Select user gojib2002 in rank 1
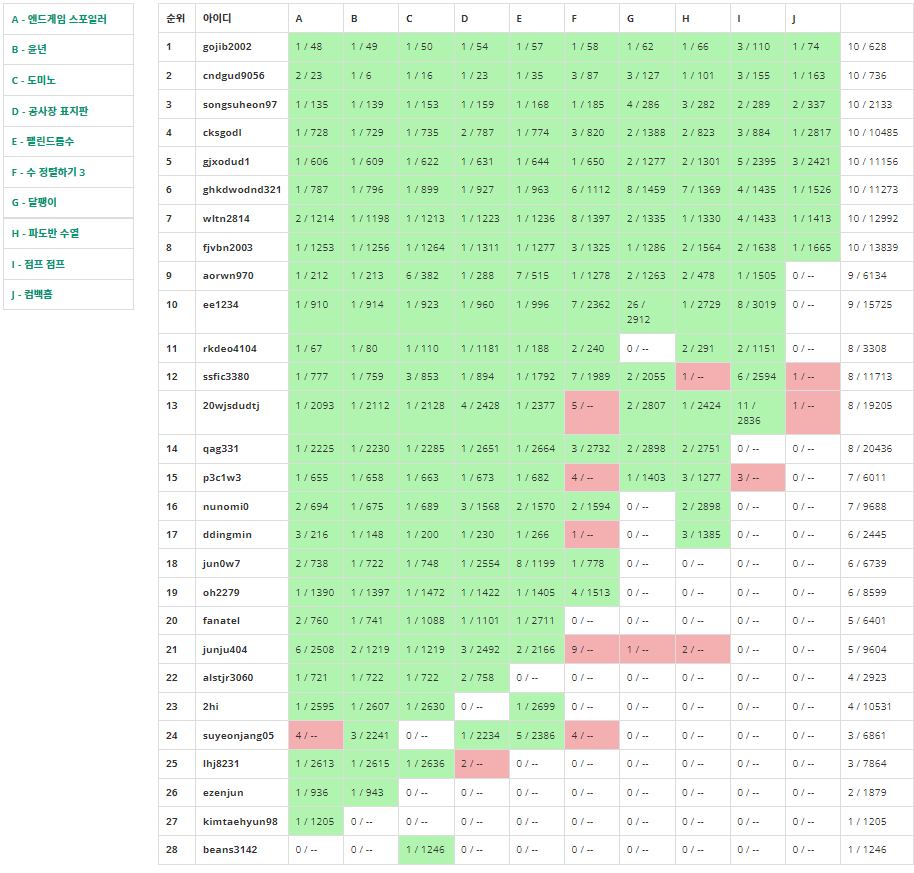914x873 pixels. [x=227, y=47]
